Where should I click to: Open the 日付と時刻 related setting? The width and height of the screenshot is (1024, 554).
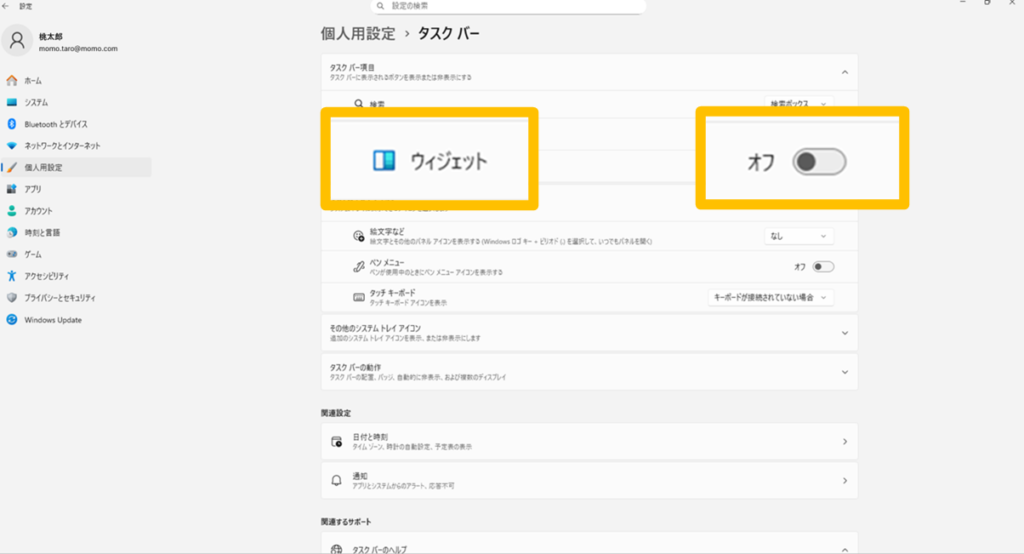[x=589, y=441]
